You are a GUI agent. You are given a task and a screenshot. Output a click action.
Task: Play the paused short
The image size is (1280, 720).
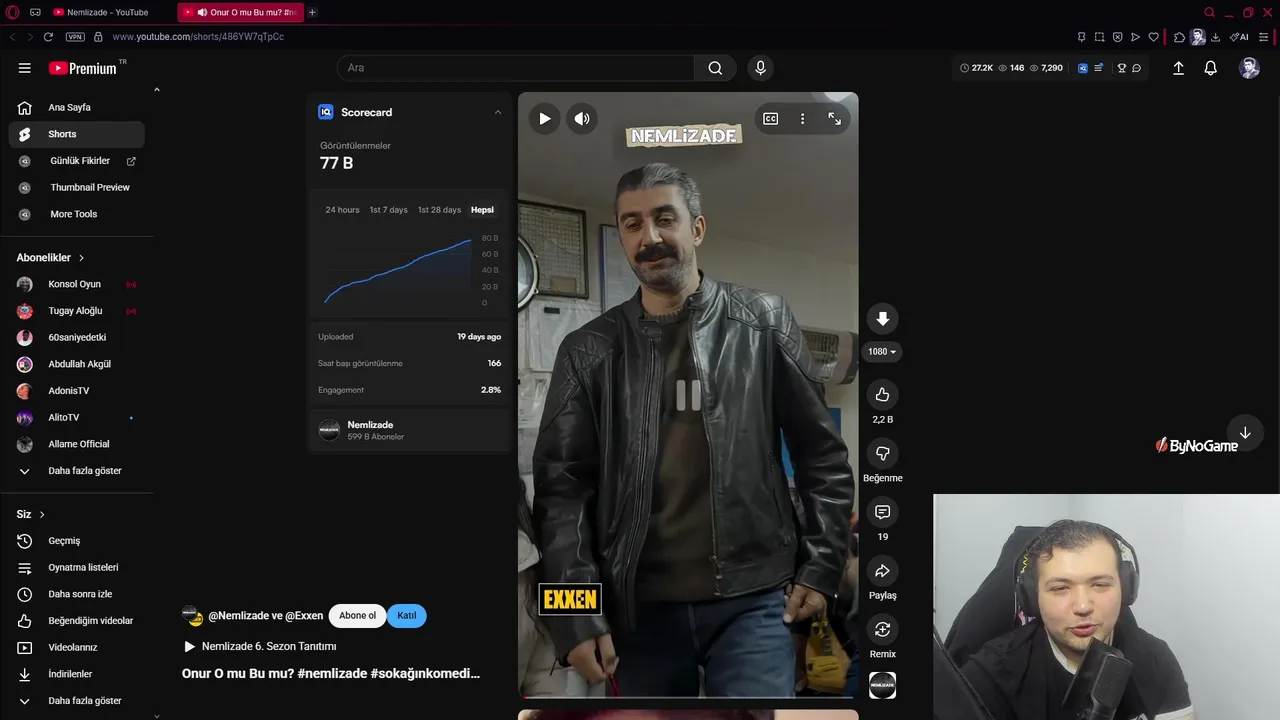pos(544,118)
